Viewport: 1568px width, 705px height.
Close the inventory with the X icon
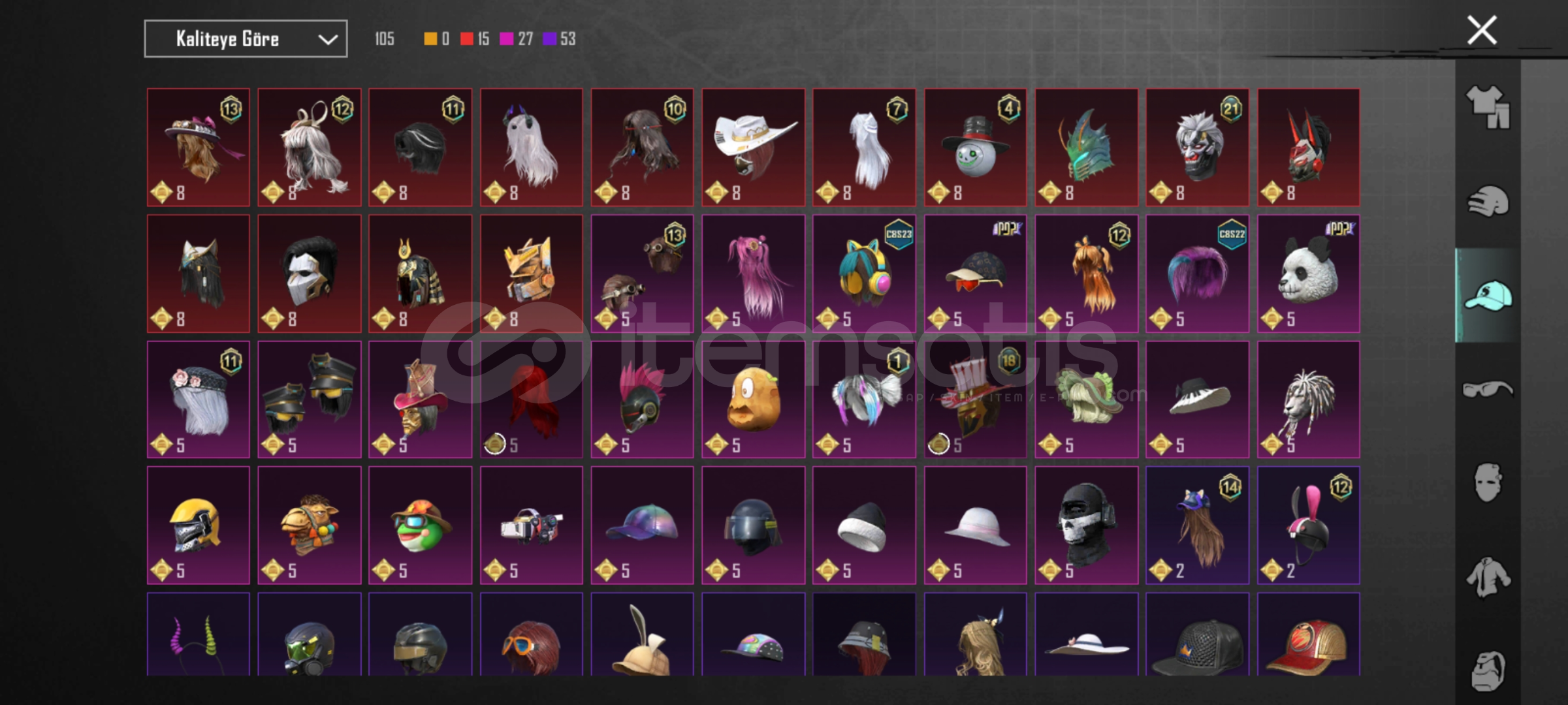1482,30
